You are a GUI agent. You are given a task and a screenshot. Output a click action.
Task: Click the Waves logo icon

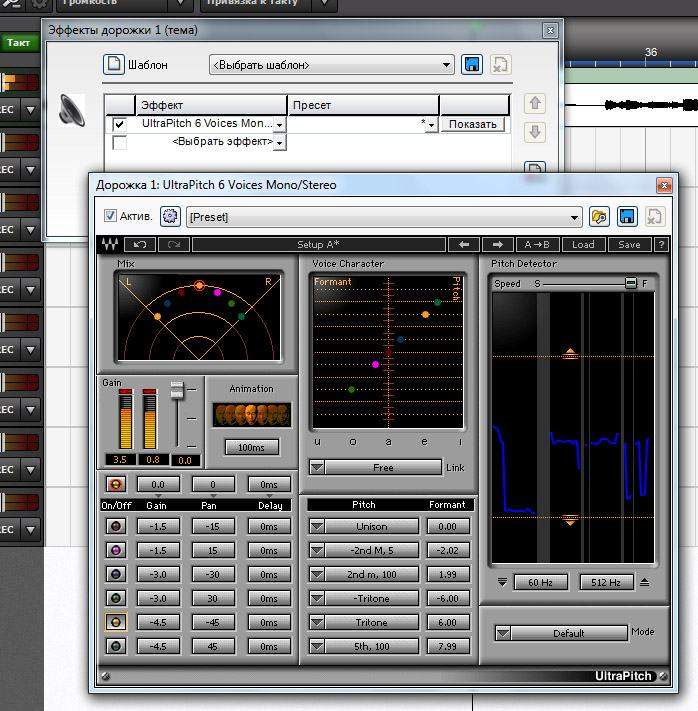coord(109,245)
